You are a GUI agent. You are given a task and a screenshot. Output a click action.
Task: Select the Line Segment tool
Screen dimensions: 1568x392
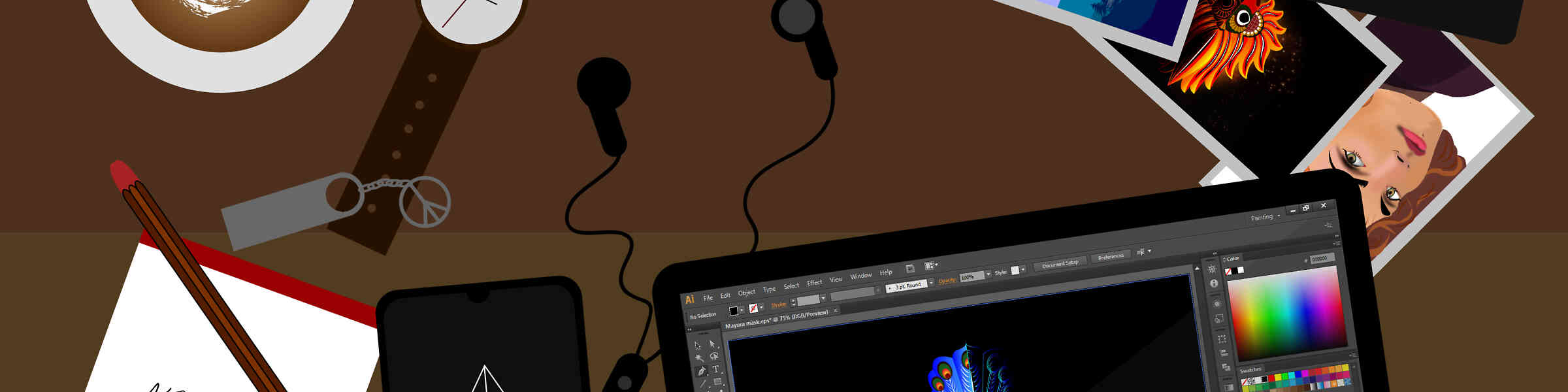click(703, 384)
